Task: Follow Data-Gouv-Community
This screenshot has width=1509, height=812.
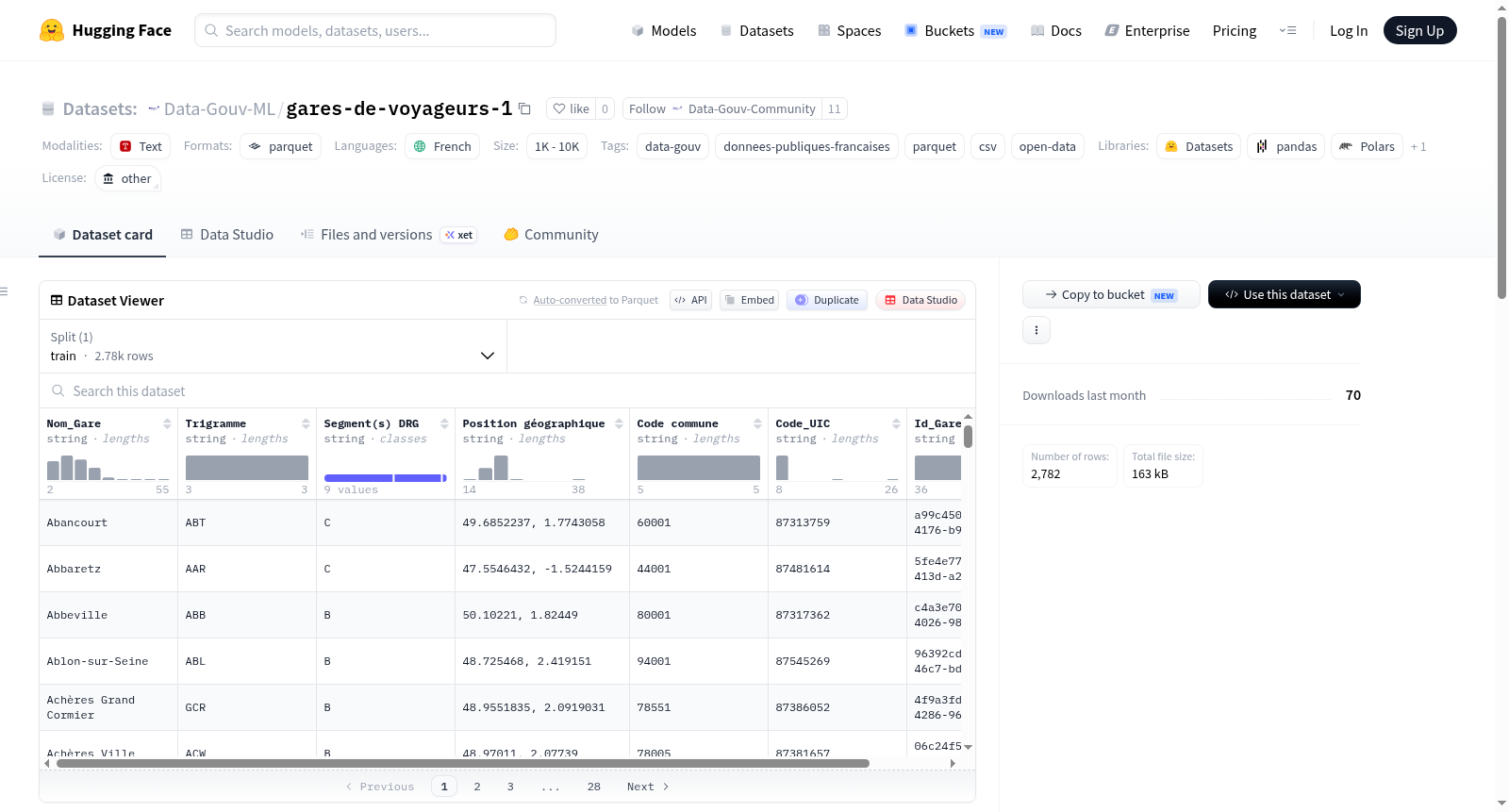Action: (721, 108)
